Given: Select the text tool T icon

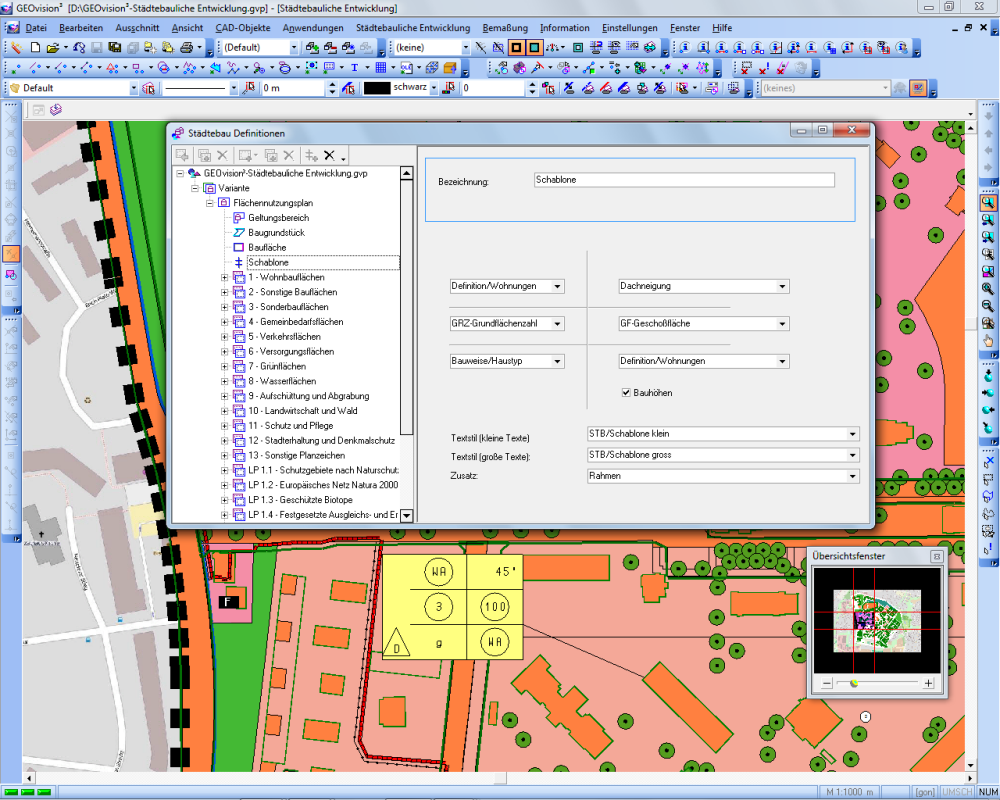Looking at the screenshot, I should 354,68.
